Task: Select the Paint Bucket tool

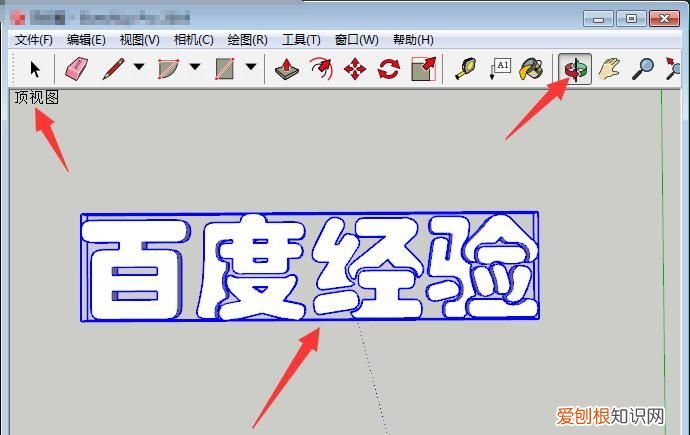Action: point(531,69)
